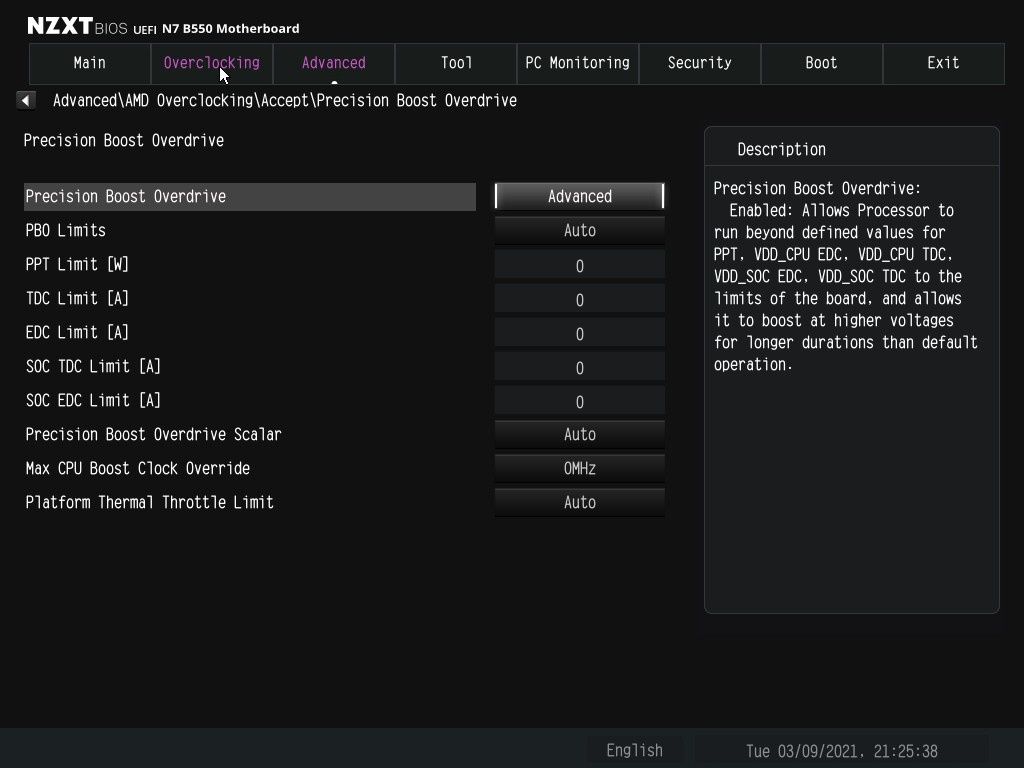Screen dimensions: 1024x768
Task: Edit the TDC Limit [A] value field
Action: pyautogui.click(x=580, y=298)
